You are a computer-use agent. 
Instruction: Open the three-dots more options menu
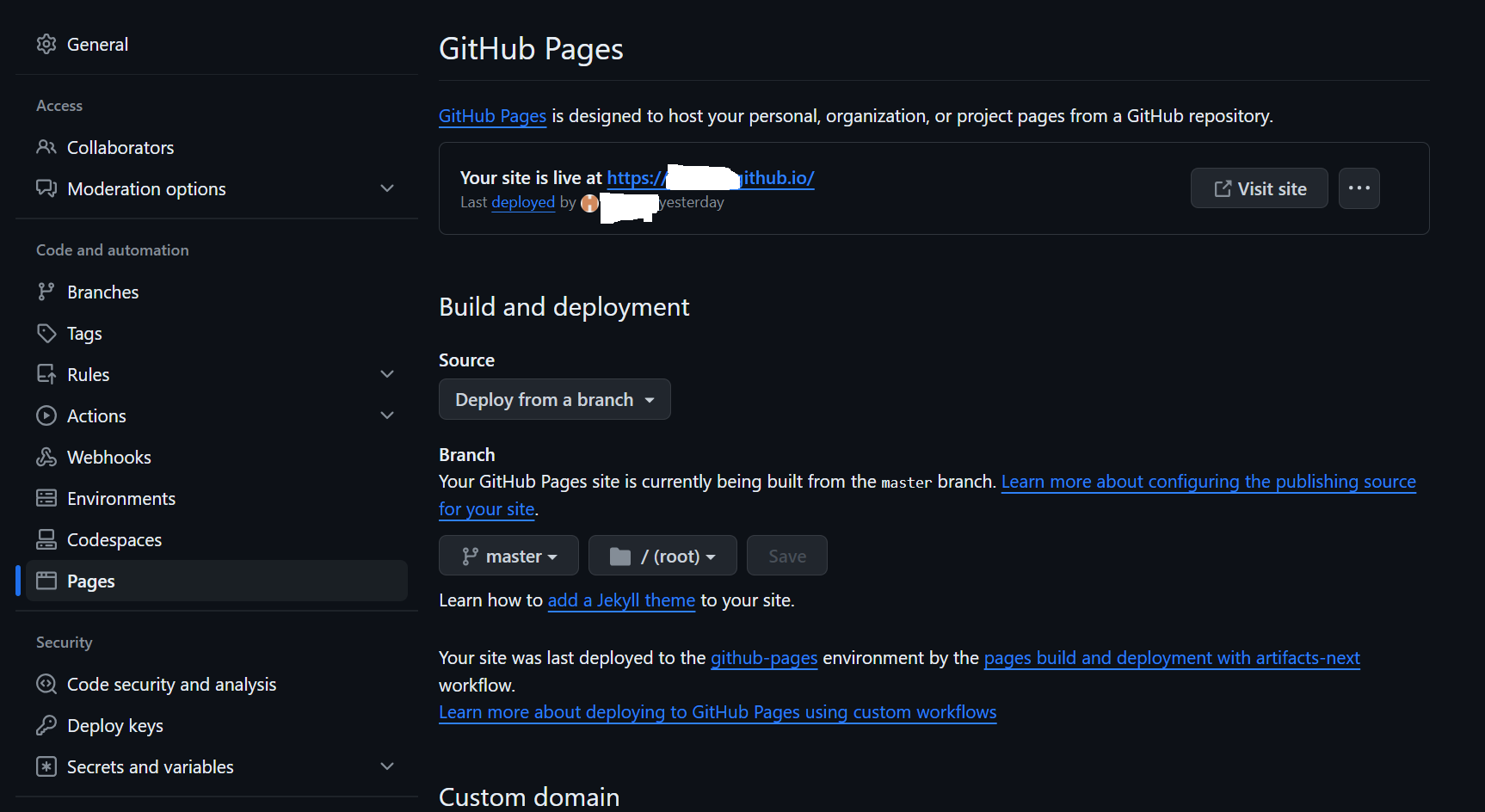1359,188
